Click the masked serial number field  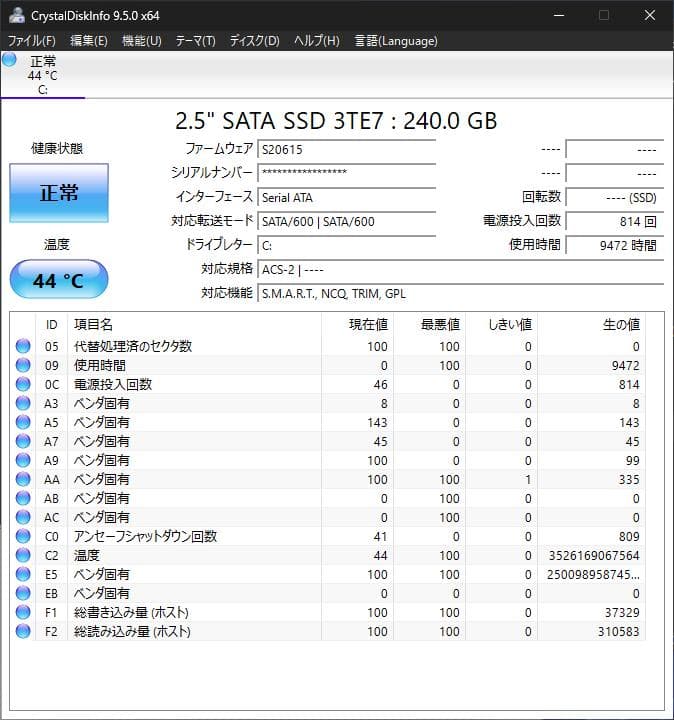point(347,173)
